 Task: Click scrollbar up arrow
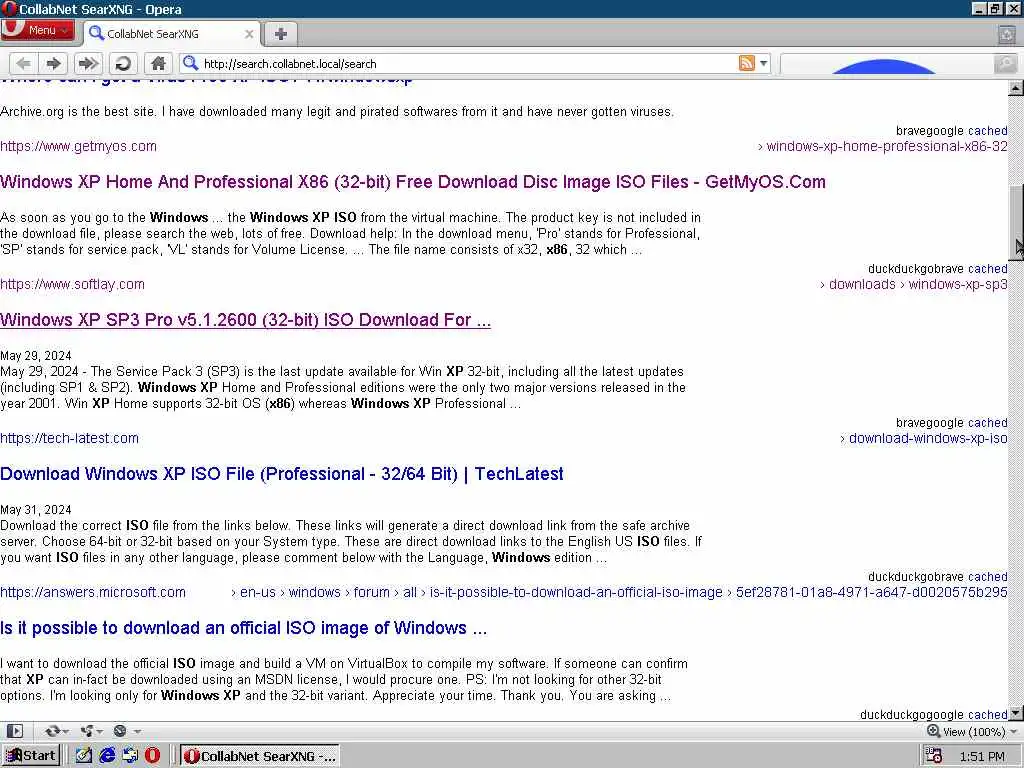point(1016,88)
